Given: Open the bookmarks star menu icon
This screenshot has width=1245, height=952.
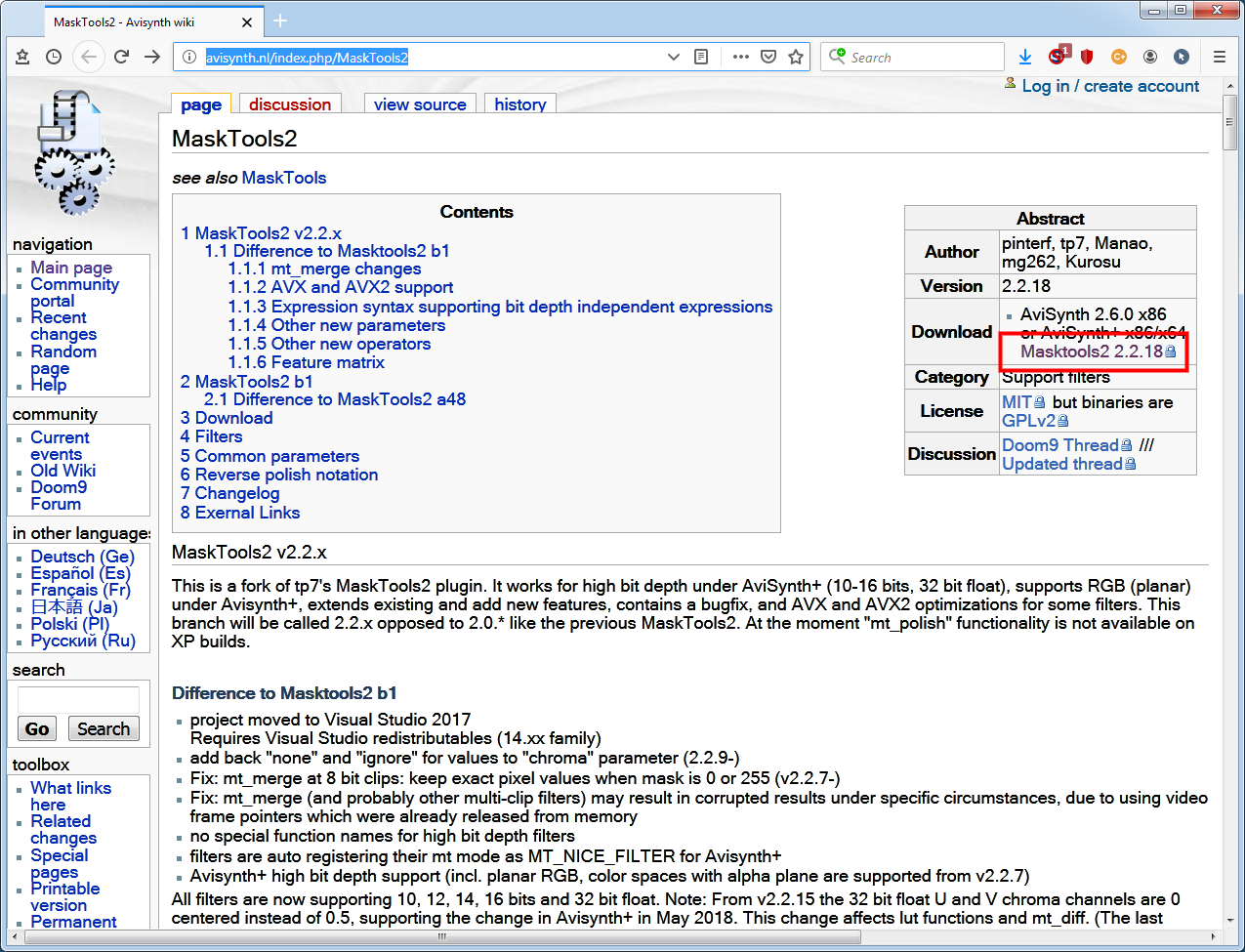Looking at the screenshot, I should 22,57.
